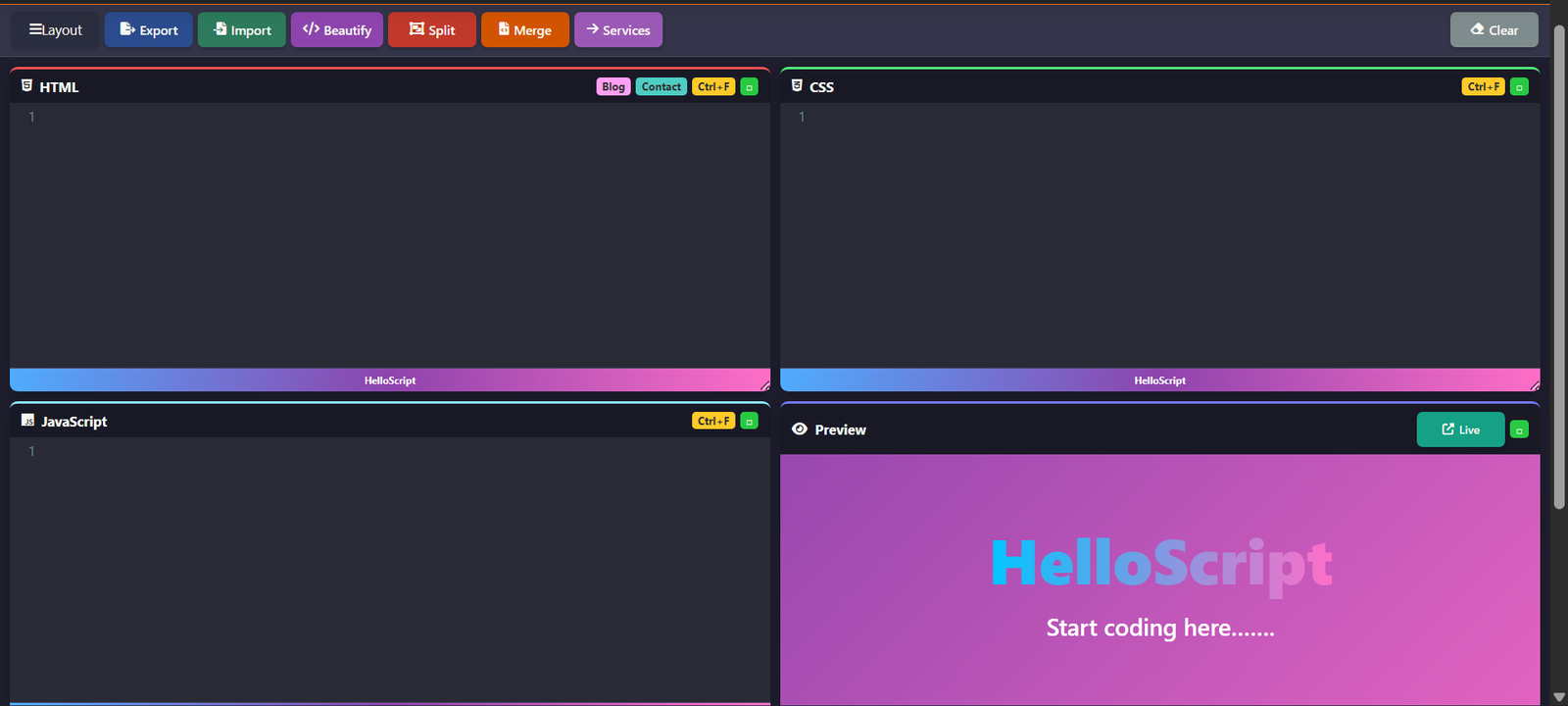Click the CSS editor resize handle
This screenshot has width=1568, height=706.
(1535, 385)
